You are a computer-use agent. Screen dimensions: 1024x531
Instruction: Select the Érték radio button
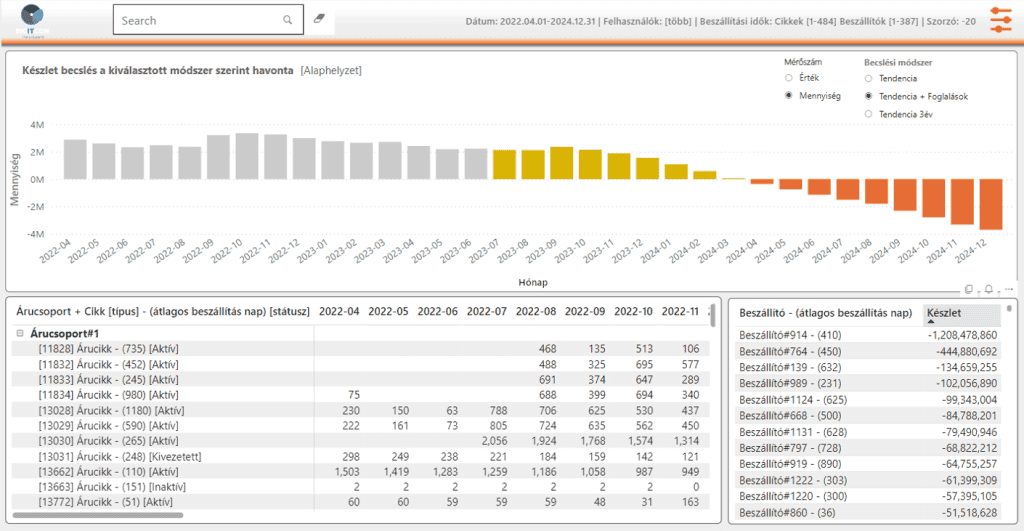(789, 78)
